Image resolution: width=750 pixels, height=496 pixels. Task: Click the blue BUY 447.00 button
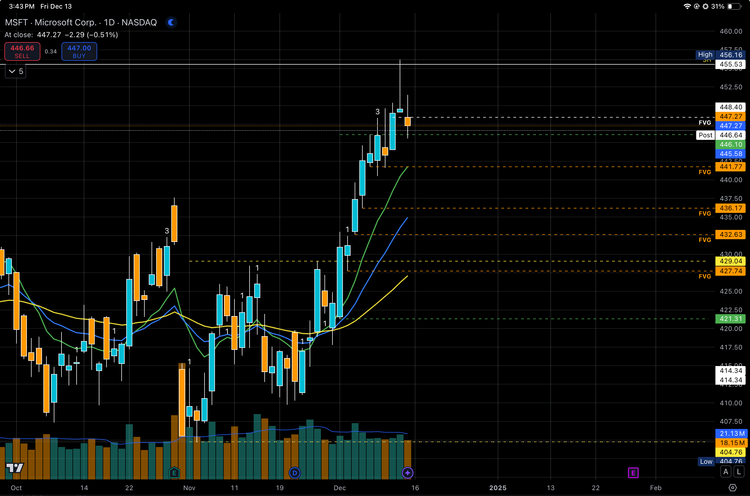[79, 52]
